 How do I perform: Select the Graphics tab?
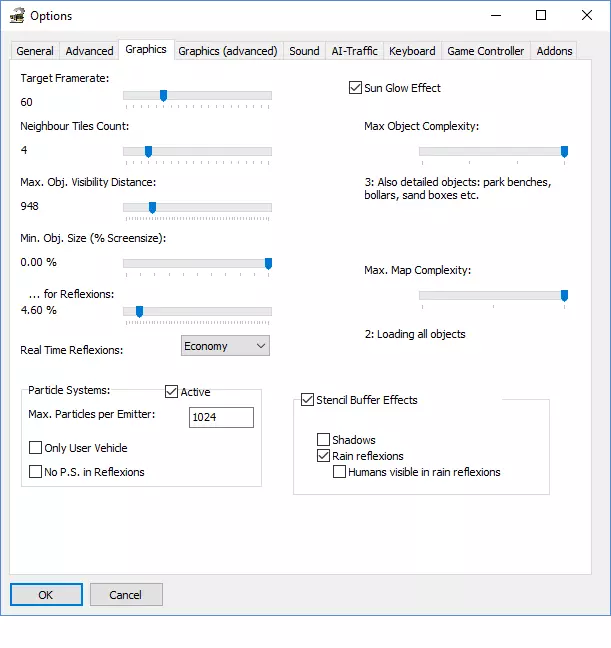(146, 49)
